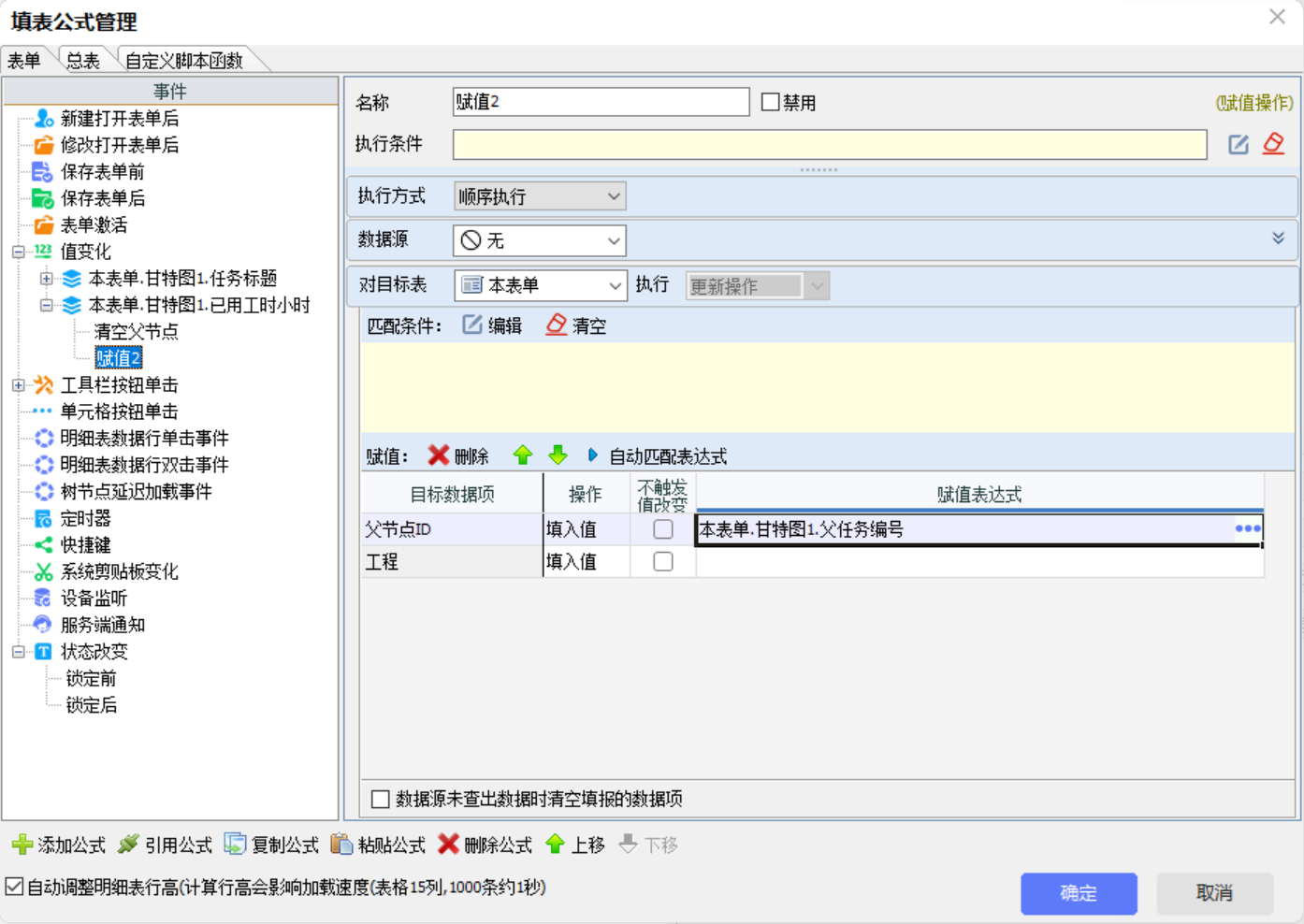This screenshot has height=924, width=1304.
Task: Cancel with the 取消 button
Action: [1214, 893]
